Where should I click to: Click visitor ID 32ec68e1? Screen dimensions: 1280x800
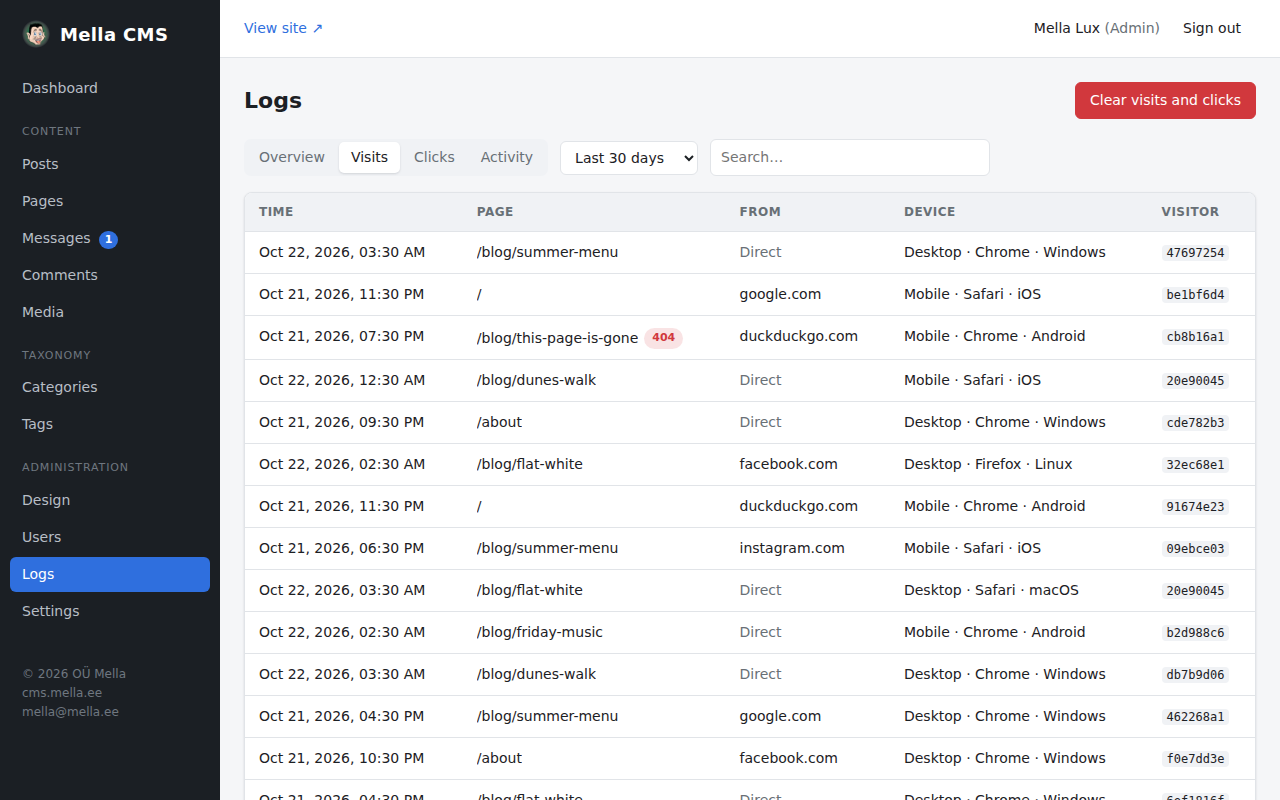1195,465
